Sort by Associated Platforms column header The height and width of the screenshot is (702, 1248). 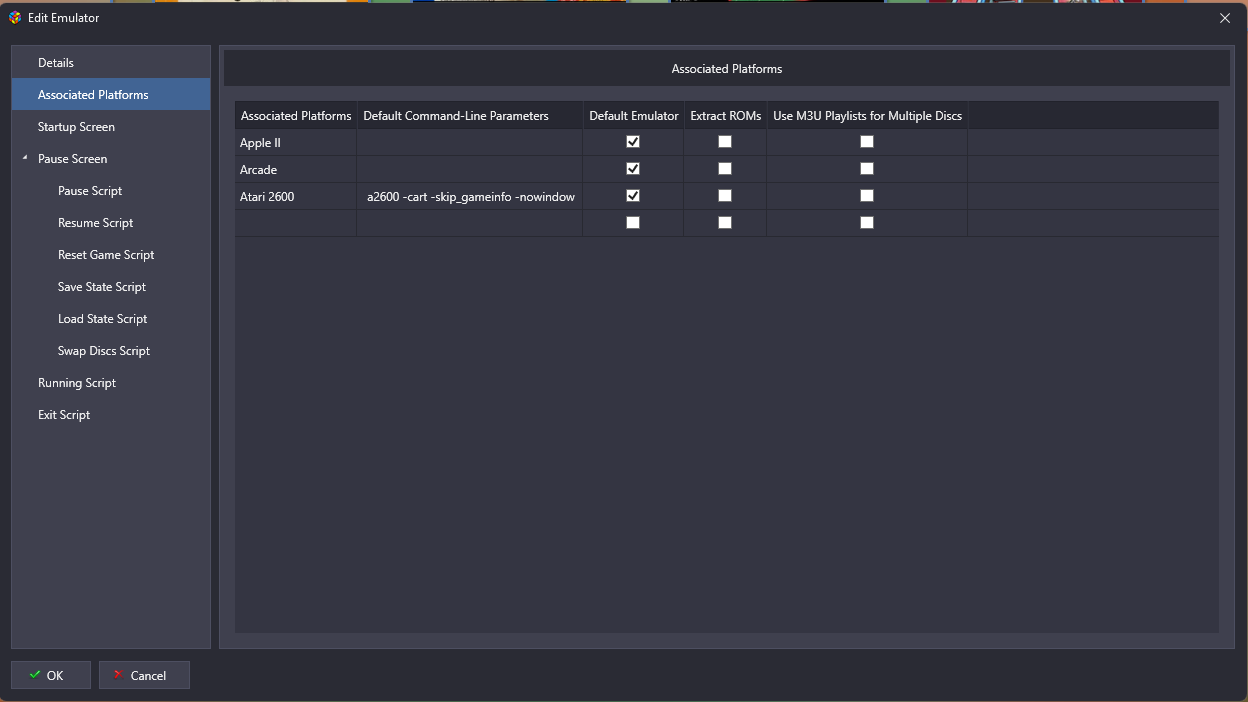coord(296,115)
